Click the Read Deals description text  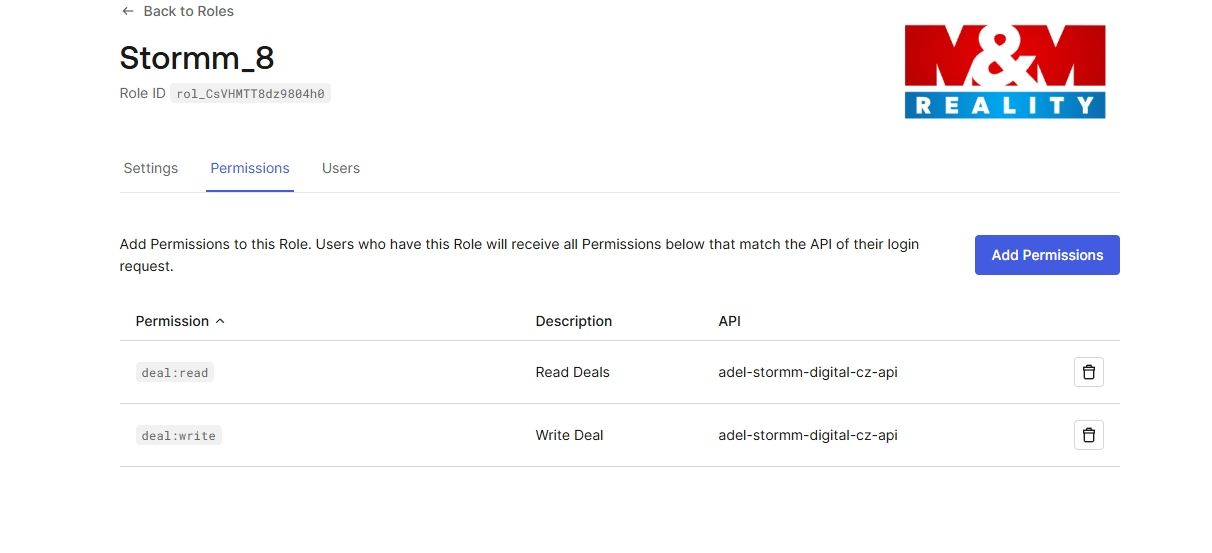572,372
